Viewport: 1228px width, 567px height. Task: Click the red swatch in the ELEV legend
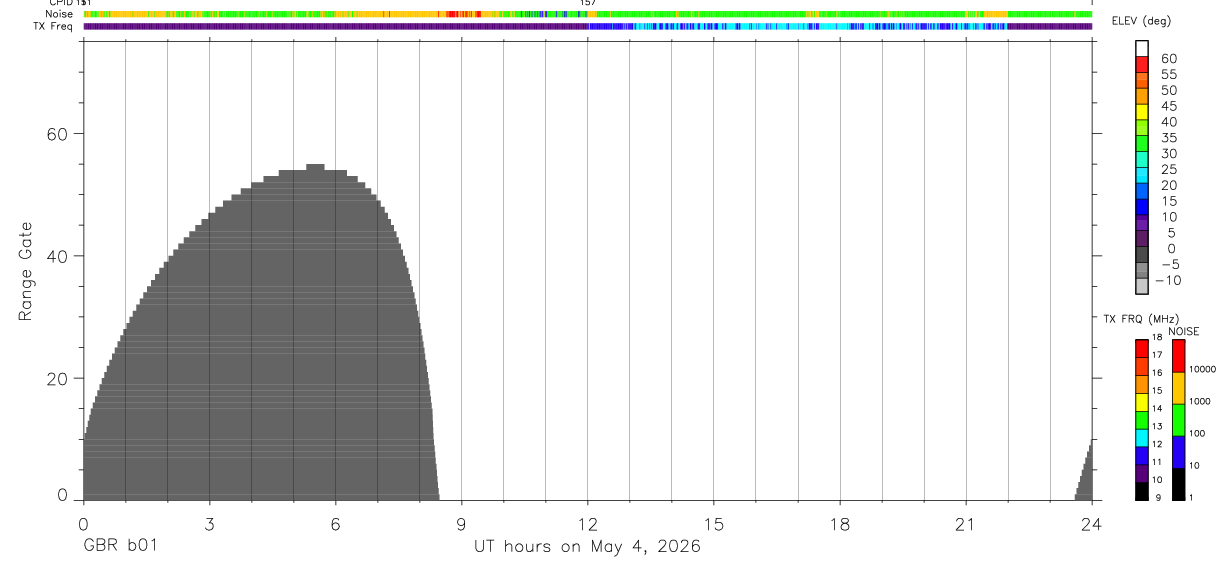pyautogui.click(x=1142, y=64)
